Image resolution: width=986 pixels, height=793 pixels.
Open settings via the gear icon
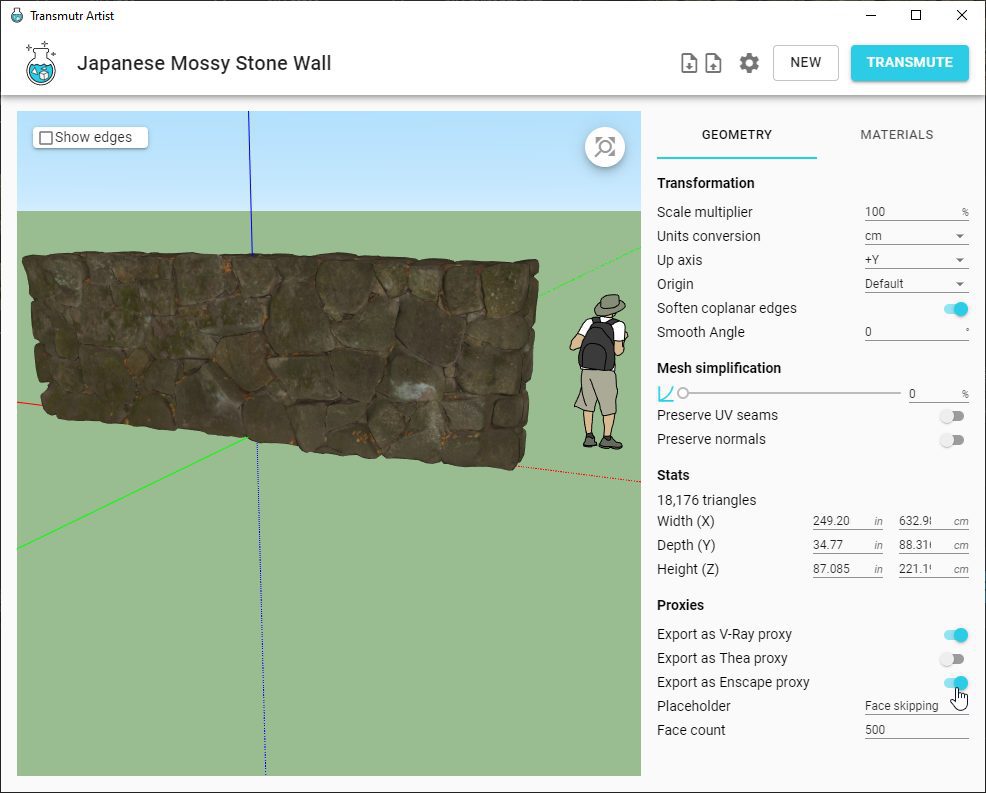click(749, 63)
